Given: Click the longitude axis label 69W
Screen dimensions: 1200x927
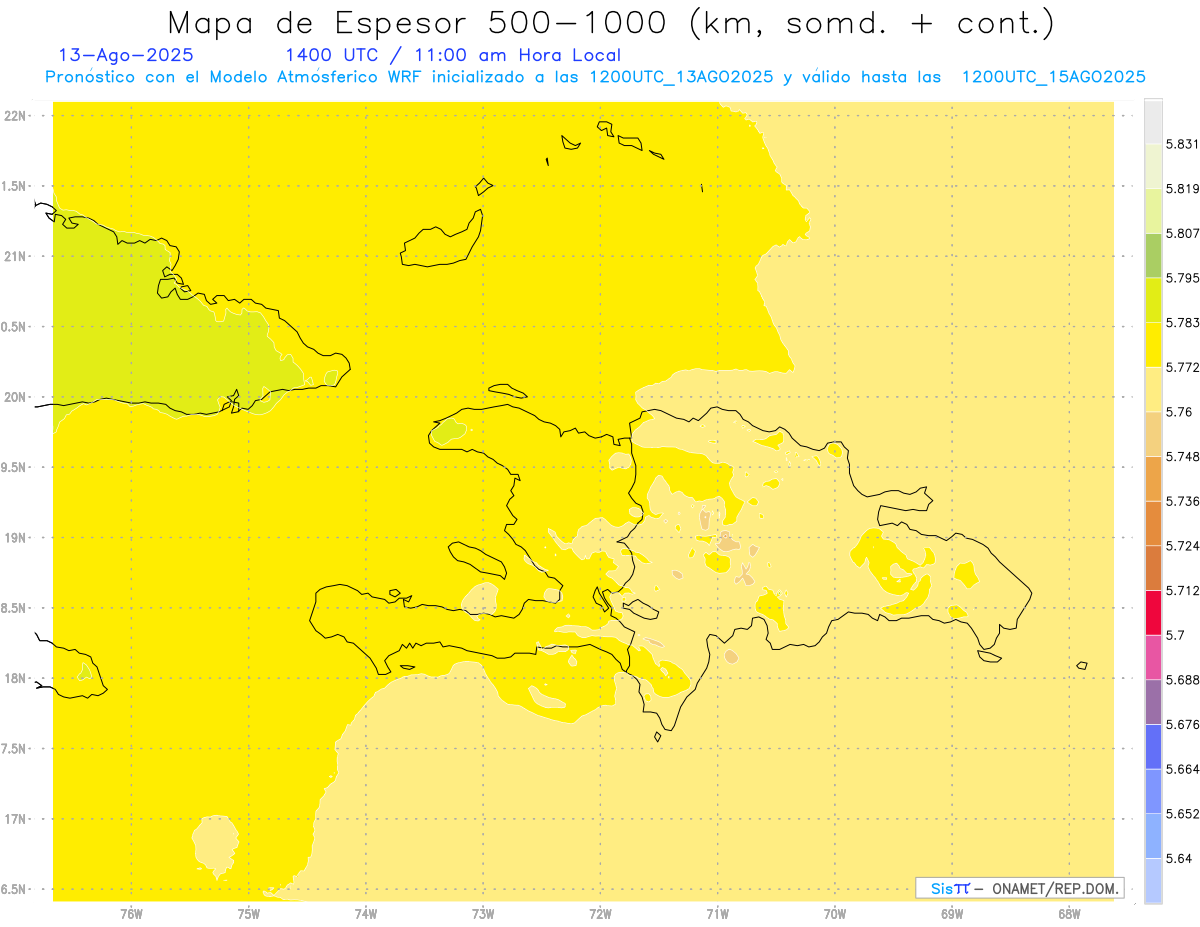Looking at the screenshot, I should coord(952,914).
